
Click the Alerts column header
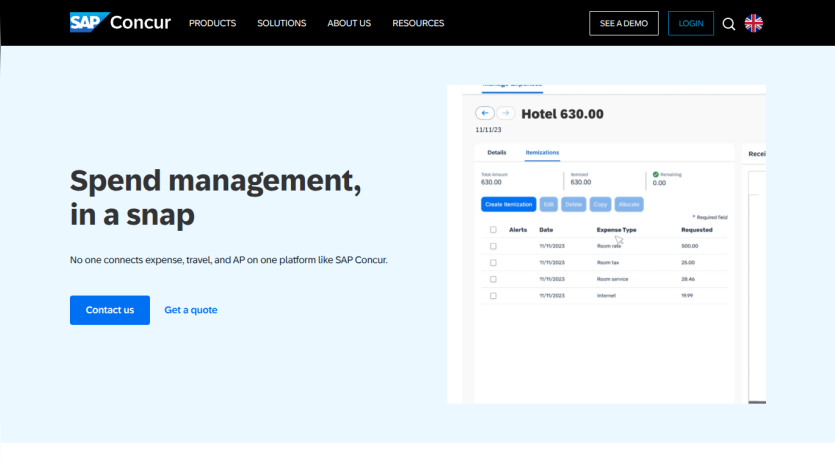pos(518,230)
